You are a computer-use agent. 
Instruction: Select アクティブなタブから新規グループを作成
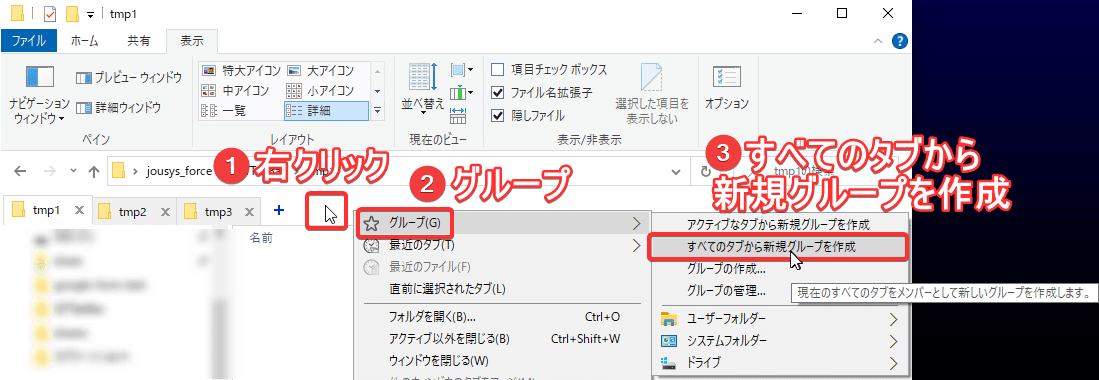click(780, 225)
